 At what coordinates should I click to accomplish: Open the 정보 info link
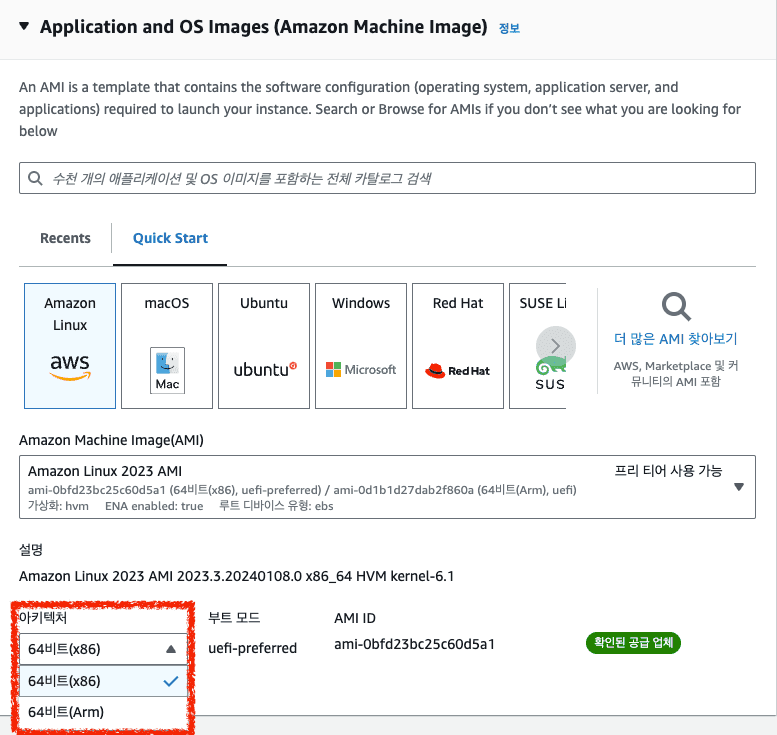click(509, 28)
